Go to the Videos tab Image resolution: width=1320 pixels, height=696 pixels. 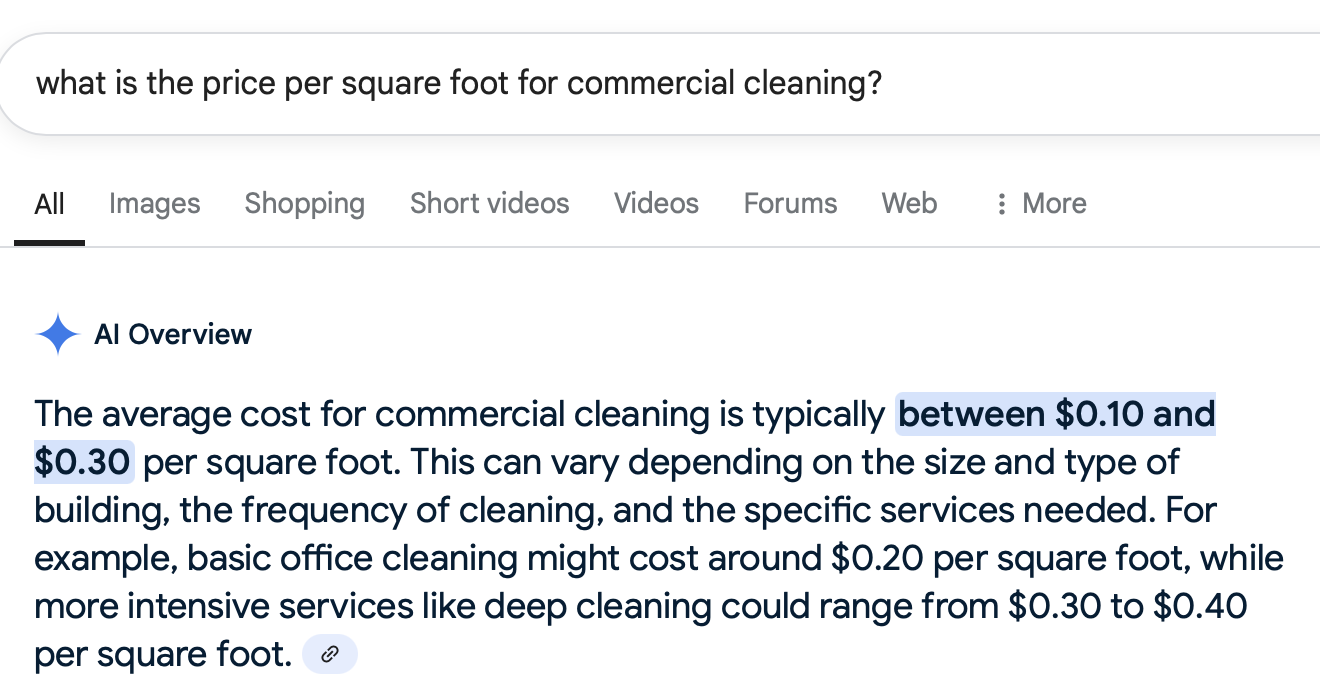click(656, 204)
